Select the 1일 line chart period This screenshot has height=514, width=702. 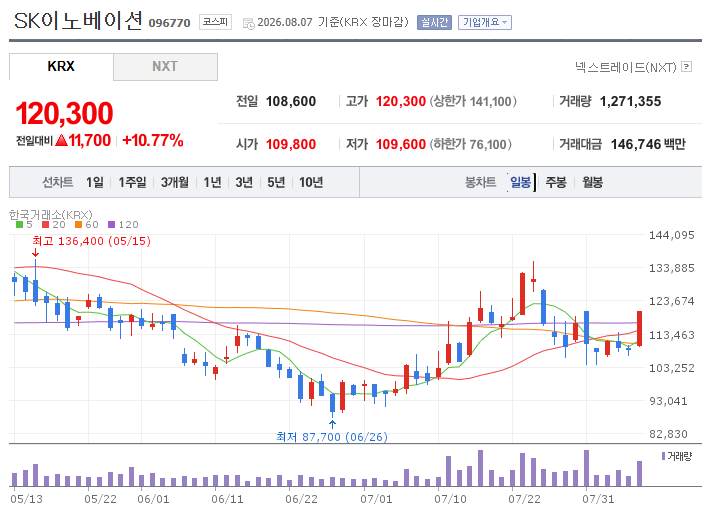[94, 182]
